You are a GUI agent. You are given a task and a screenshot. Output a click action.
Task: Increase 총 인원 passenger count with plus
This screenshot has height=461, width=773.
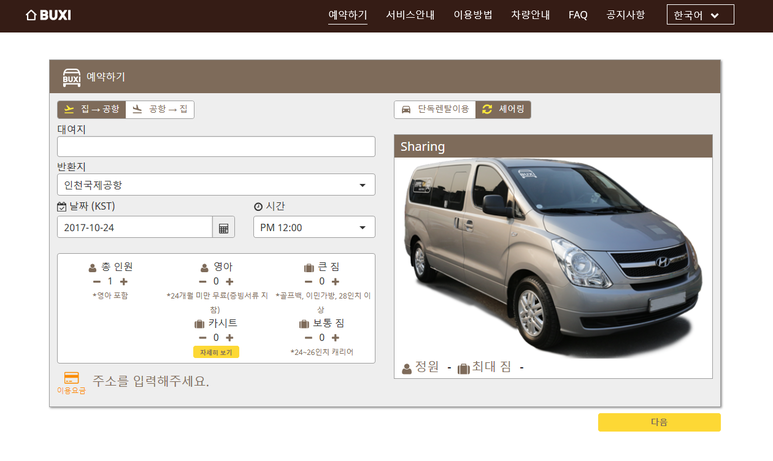[124, 282]
